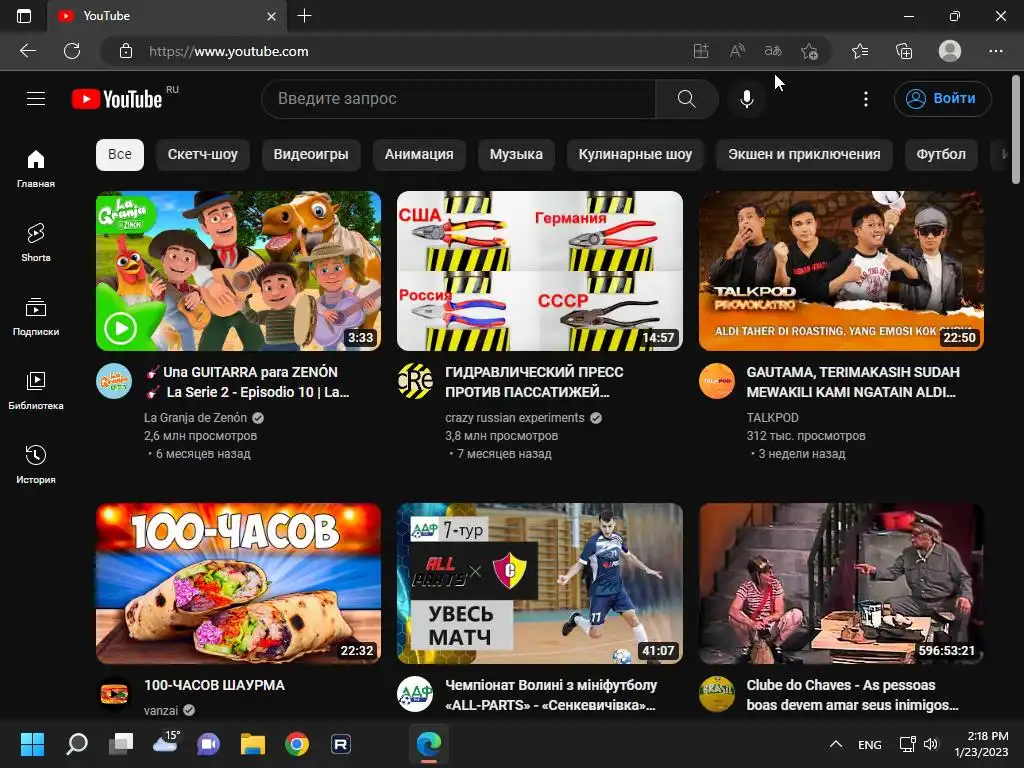The width and height of the screenshot is (1024, 768).
Task: Play the TALKPOD roasting thumbnail
Action: 841,271
